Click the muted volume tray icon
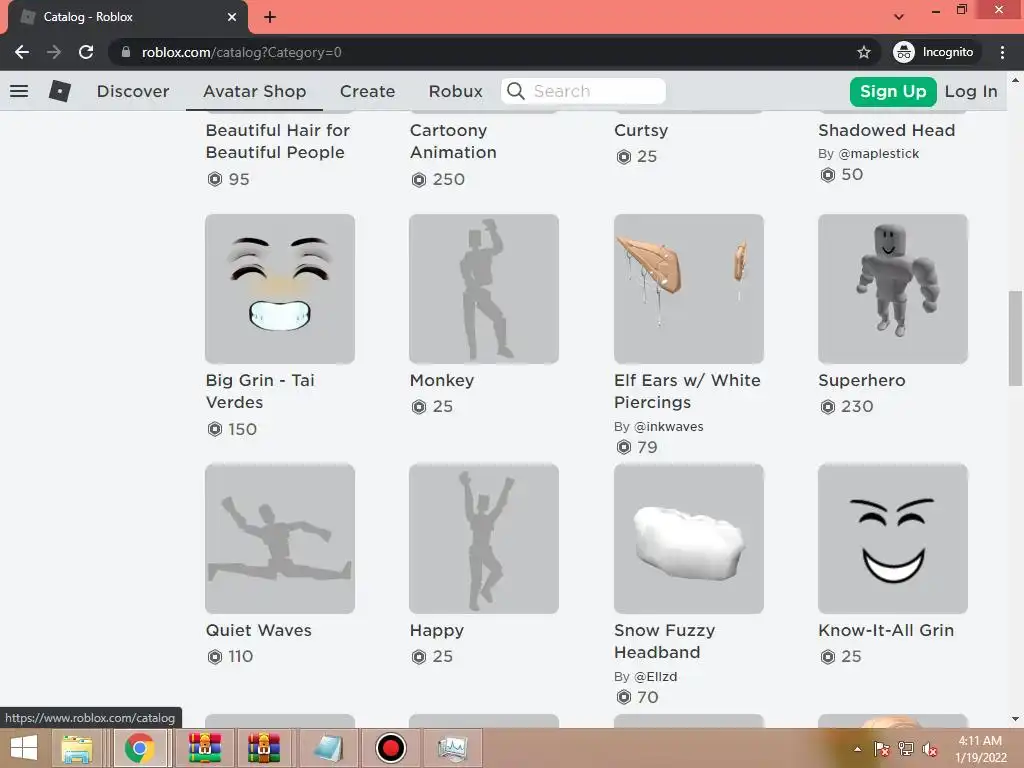 point(930,749)
